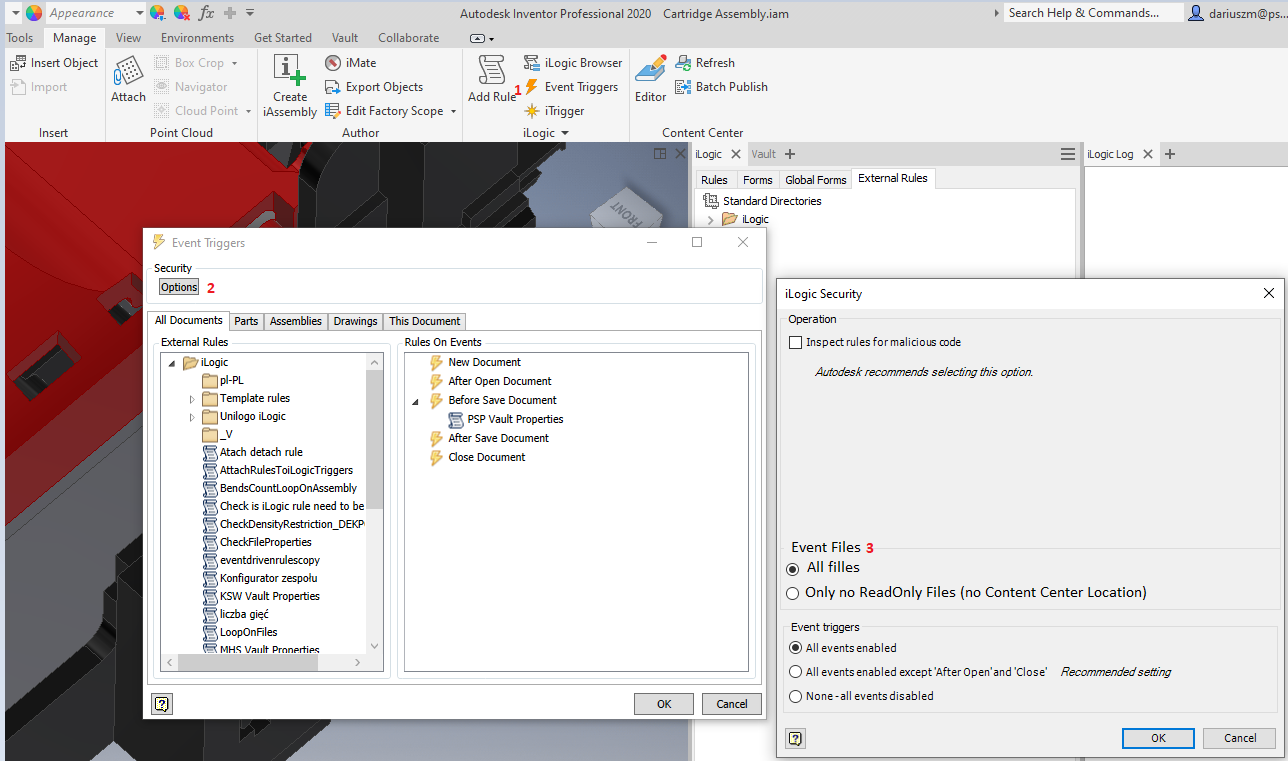Click OK in the Event Triggers dialog
Viewport: 1288px width, 761px height.
(664, 704)
